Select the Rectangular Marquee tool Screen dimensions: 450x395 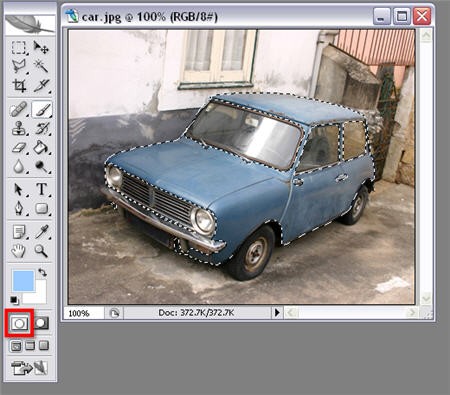[x=19, y=48]
